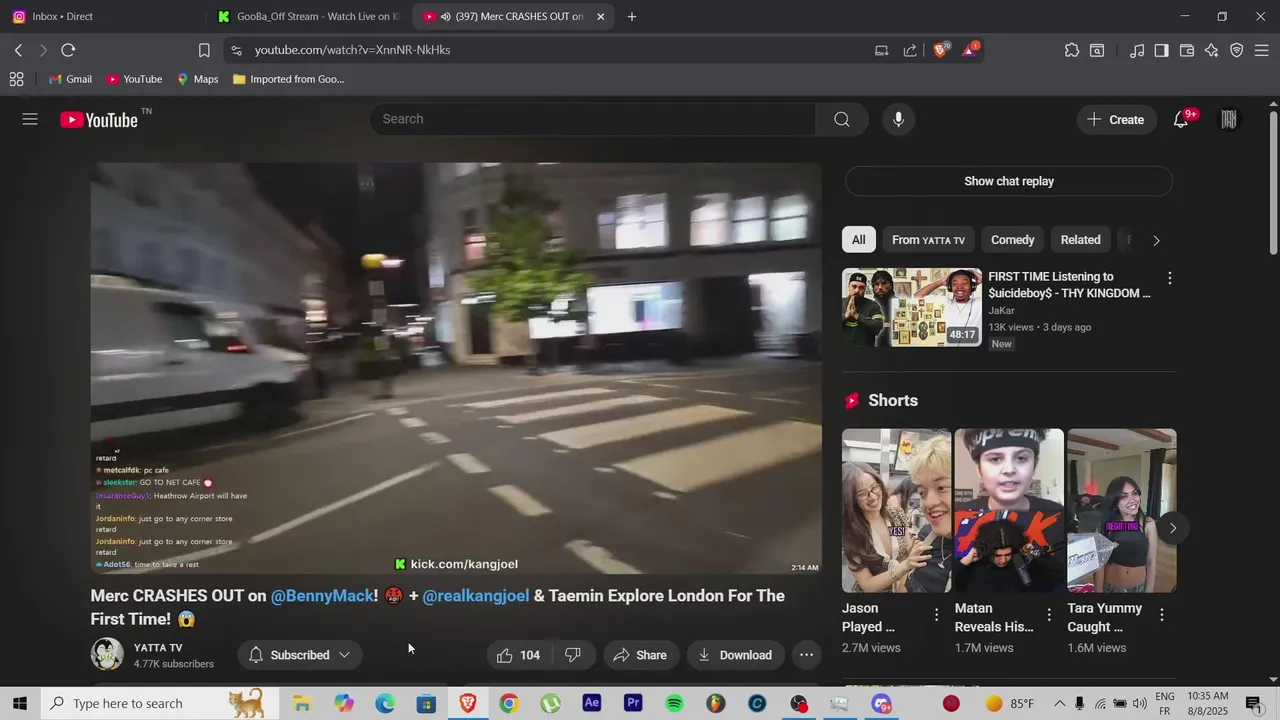
Task: Open the browser extensions puzzle icon
Action: coord(1072,50)
